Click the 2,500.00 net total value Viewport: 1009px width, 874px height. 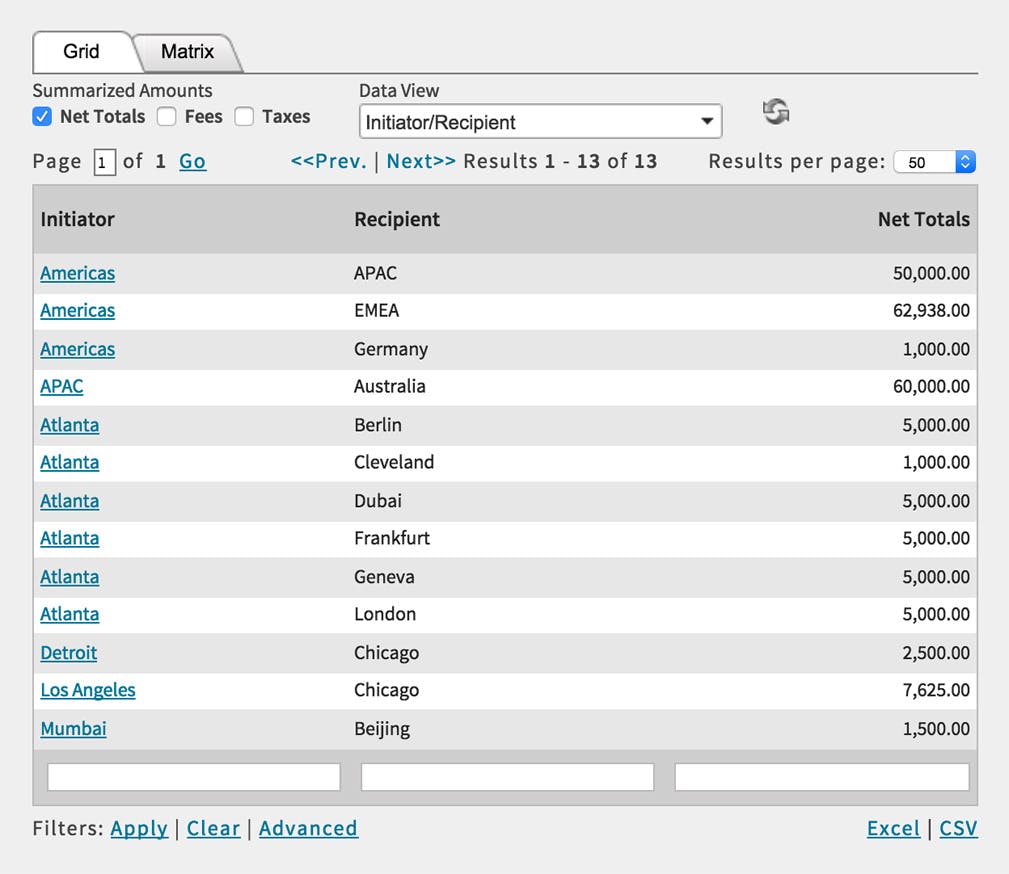point(936,653)
